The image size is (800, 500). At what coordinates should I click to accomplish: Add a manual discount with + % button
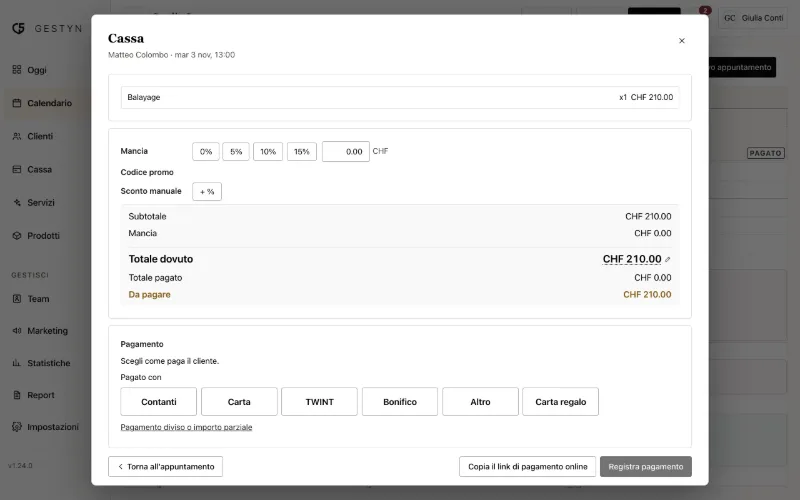[x=207, y=191]
